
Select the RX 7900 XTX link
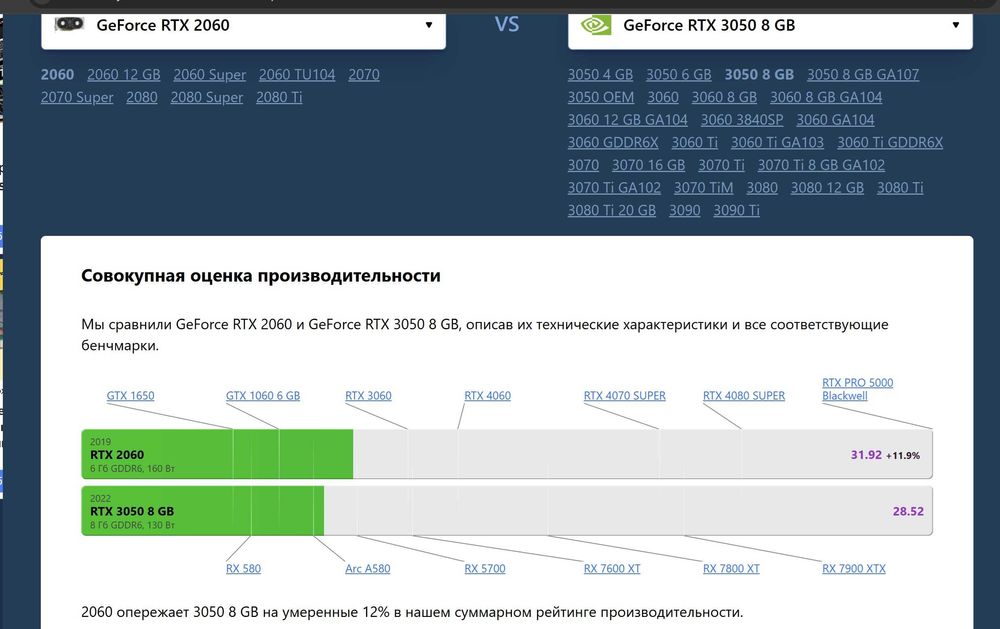pos(853,569)
